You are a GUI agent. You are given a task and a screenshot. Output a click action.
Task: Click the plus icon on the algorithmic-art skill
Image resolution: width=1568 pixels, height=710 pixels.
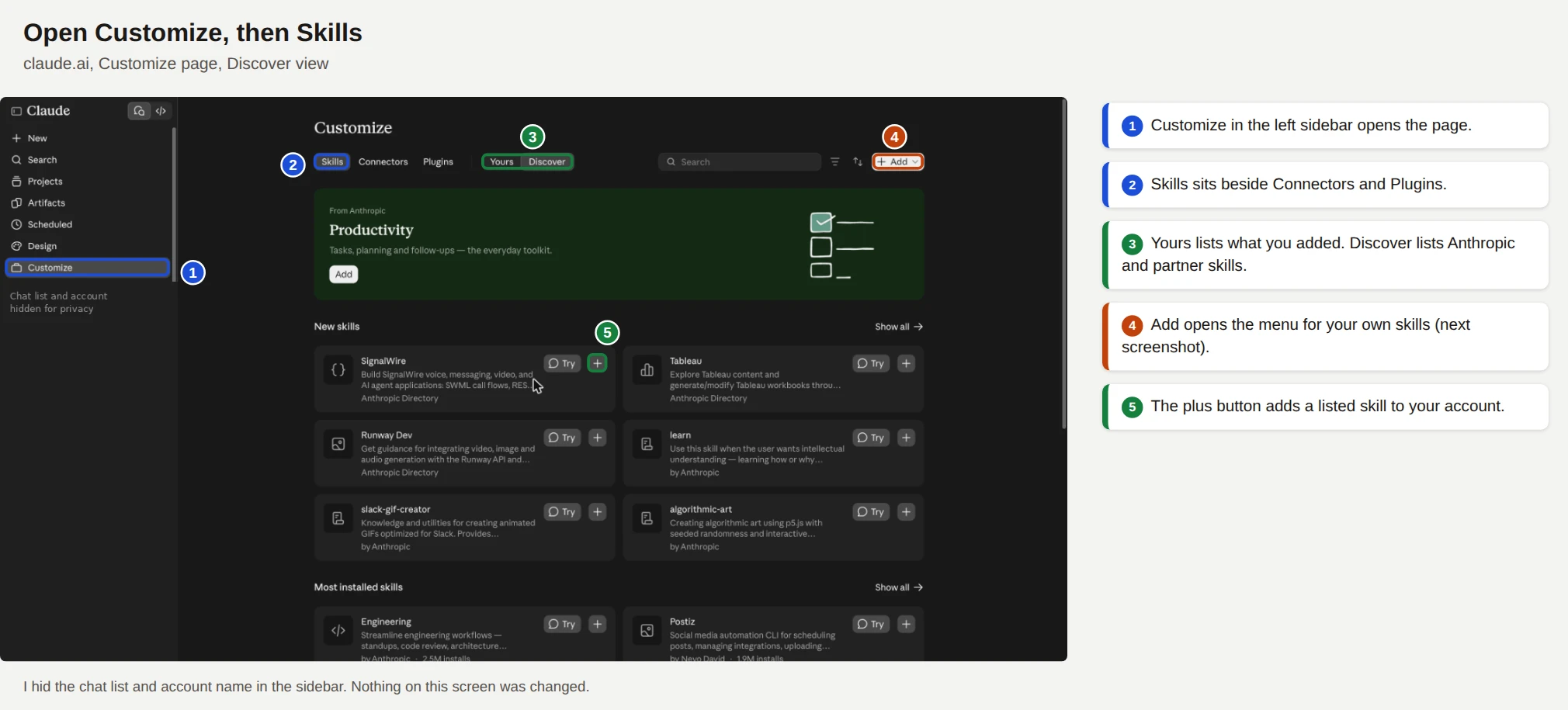906,512
